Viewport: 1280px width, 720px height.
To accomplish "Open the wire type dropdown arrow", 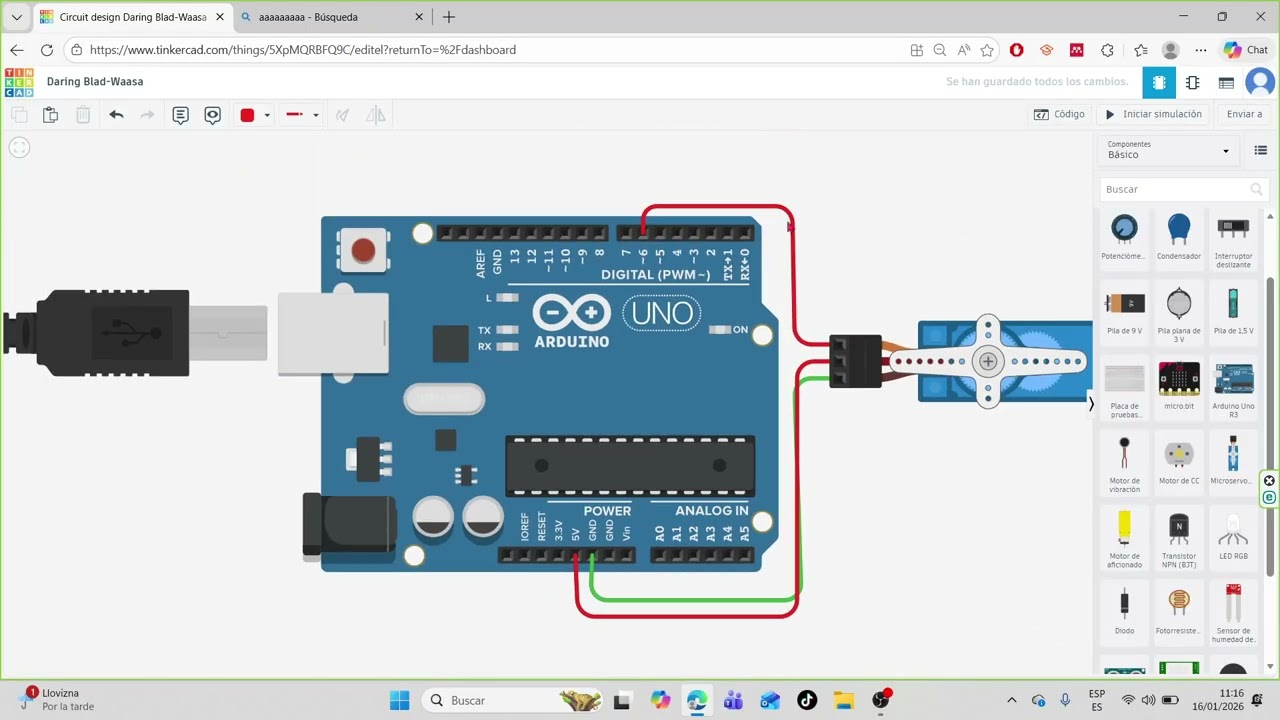I will click(x=315, y=115).
